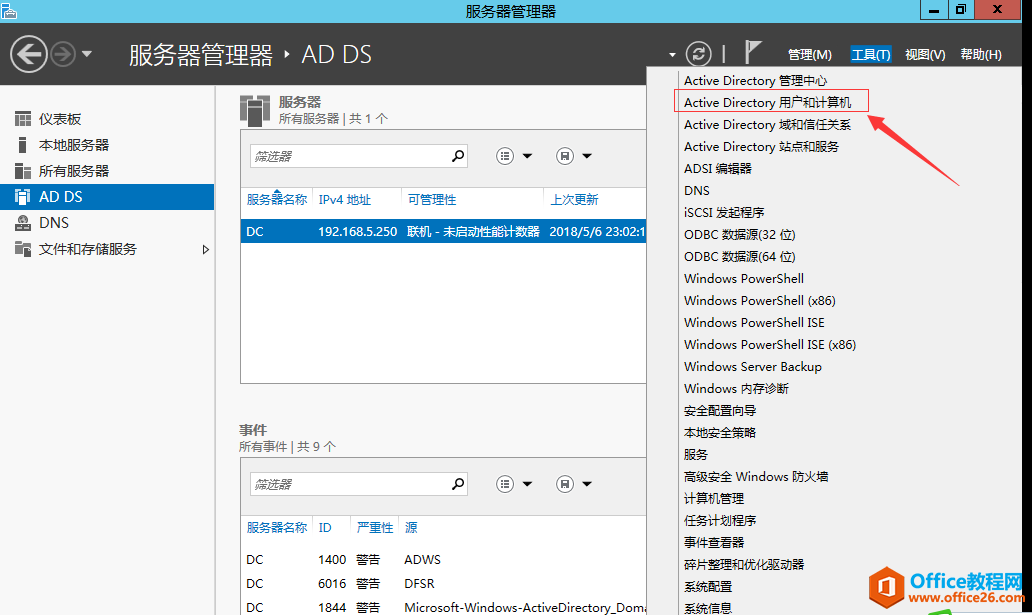Click the refresh icon in header

[699, 54]
